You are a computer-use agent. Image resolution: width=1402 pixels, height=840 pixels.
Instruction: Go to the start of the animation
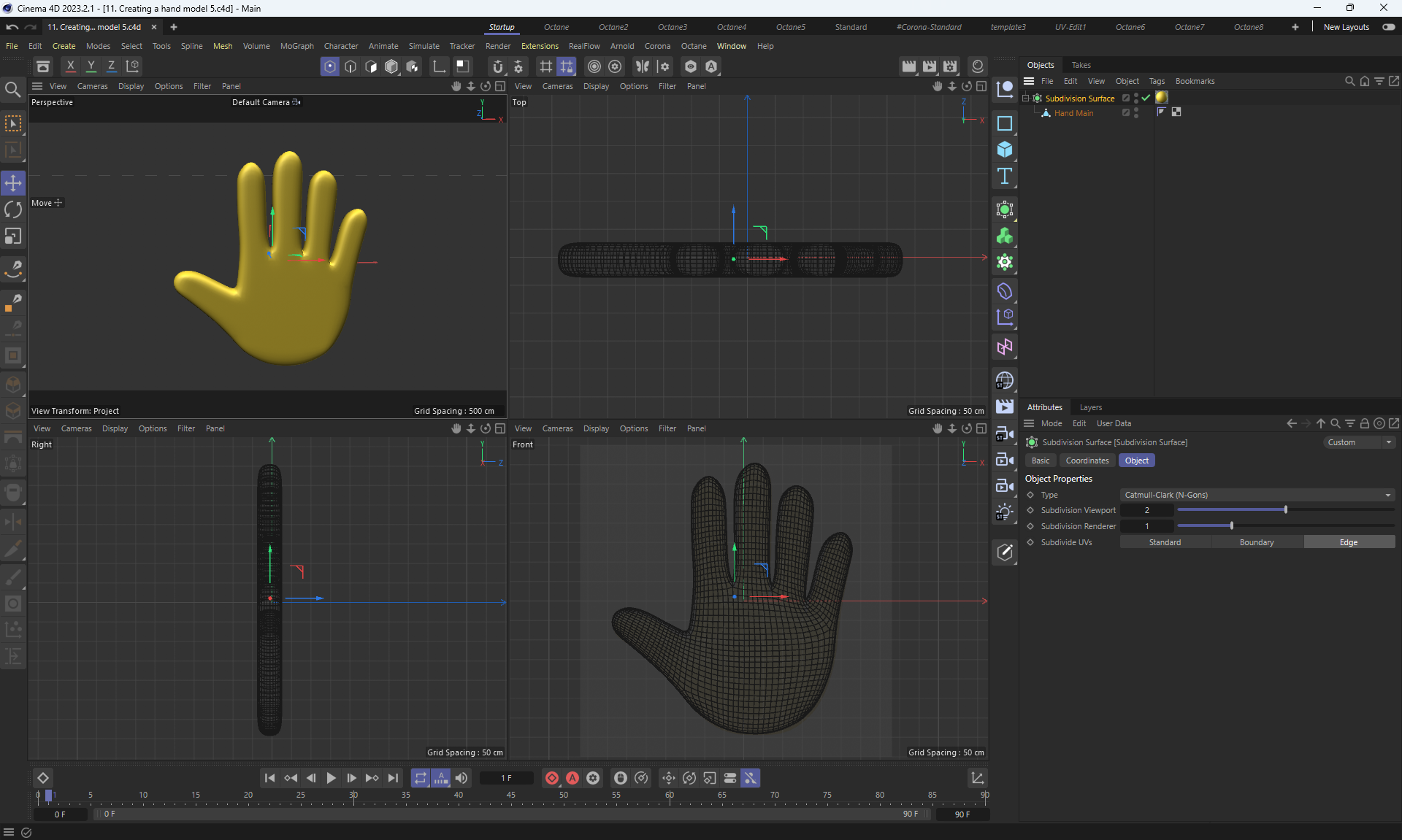coord(269,778)
